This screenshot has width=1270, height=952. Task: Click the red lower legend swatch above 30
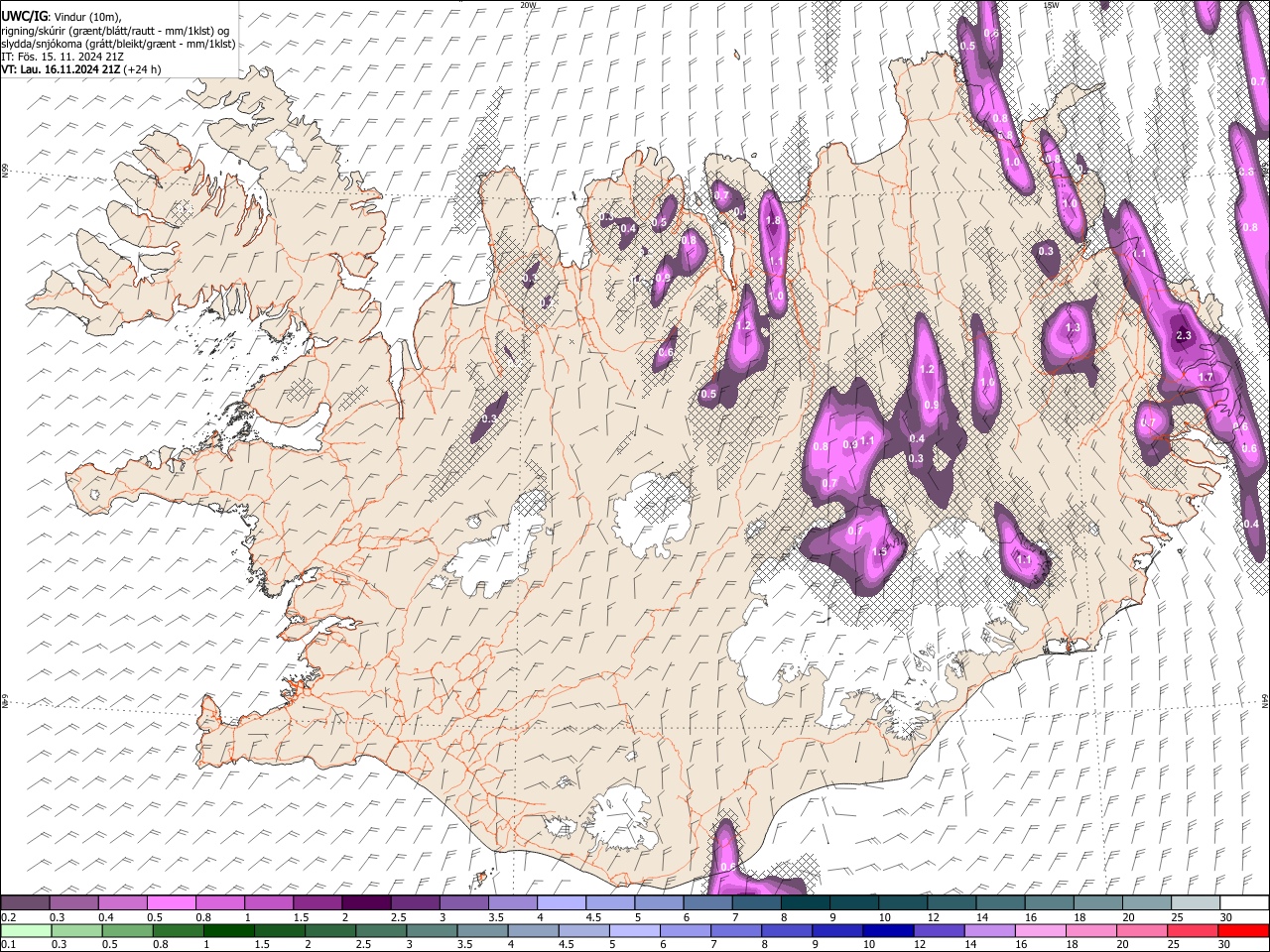[1242, 931]
